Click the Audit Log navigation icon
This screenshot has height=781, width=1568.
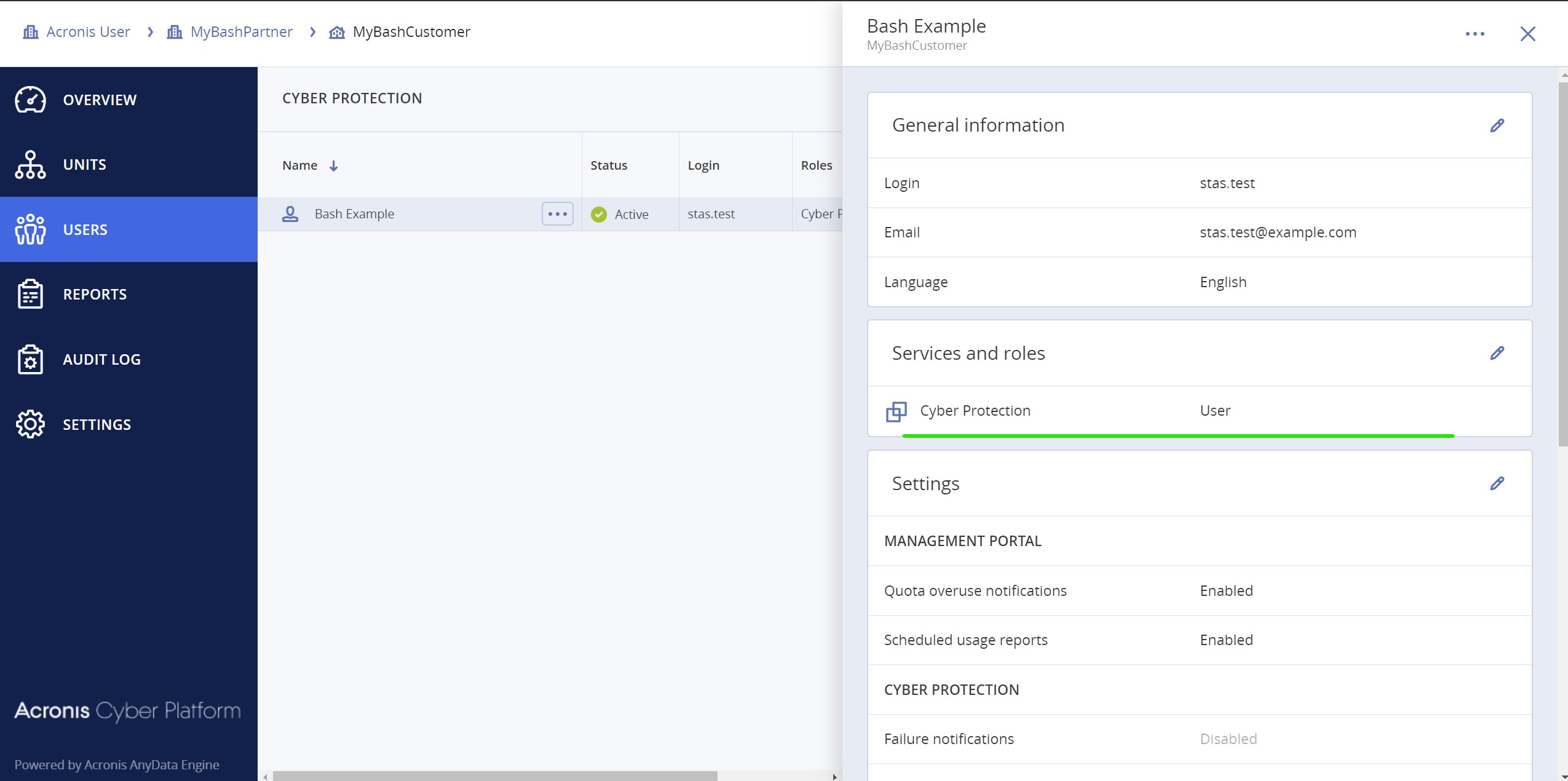pyautogui.click(x=30, y=359)
